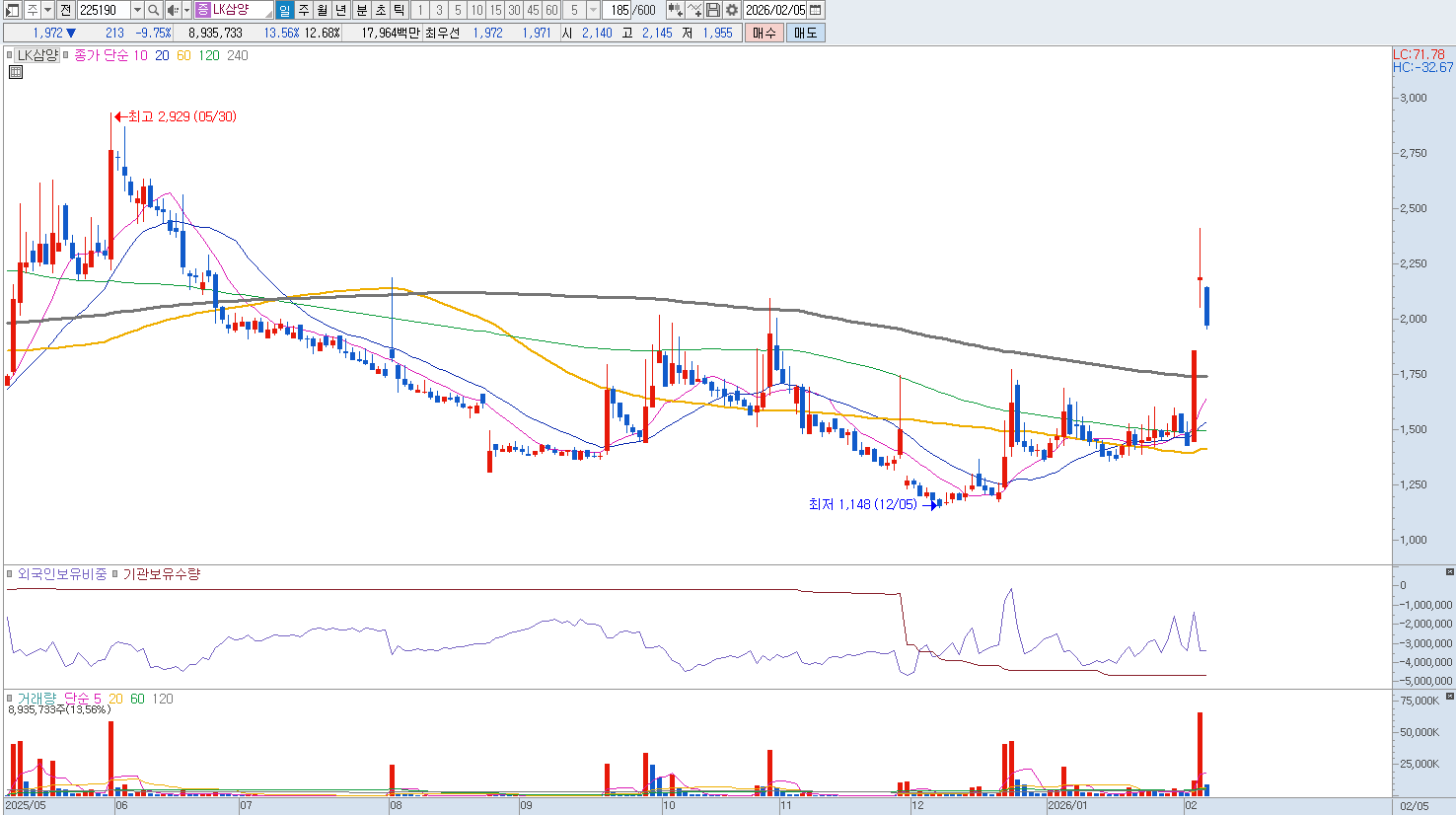Click the 185 candle count input field
Image resolution: width=1456 pixels, height=815 pixels.
pos(619,10)
